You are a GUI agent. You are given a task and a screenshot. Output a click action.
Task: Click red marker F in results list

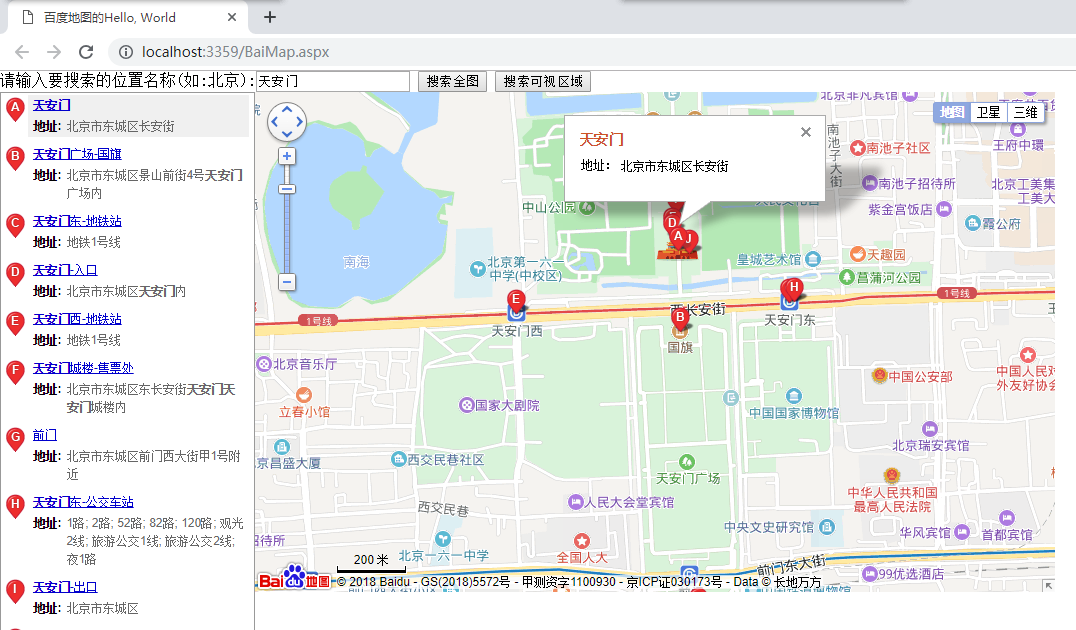coord(14,372)
